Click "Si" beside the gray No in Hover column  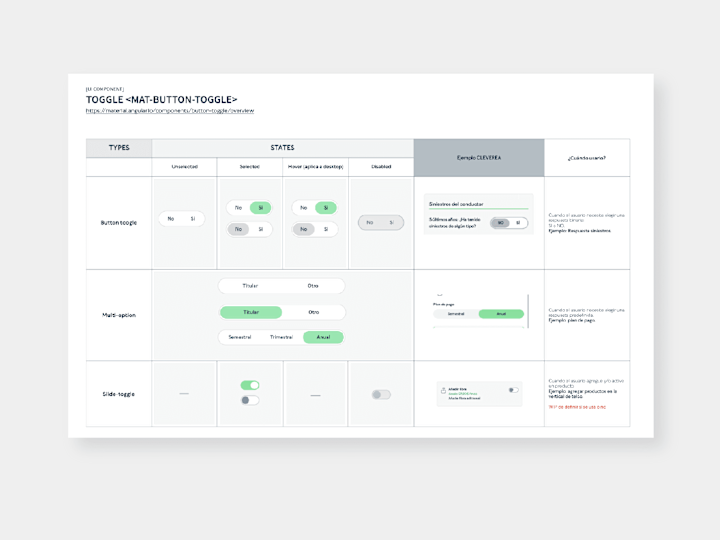326,229
